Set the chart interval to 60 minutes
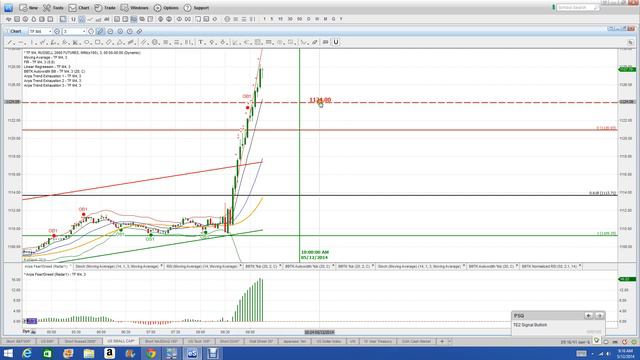 pos(300,19)
